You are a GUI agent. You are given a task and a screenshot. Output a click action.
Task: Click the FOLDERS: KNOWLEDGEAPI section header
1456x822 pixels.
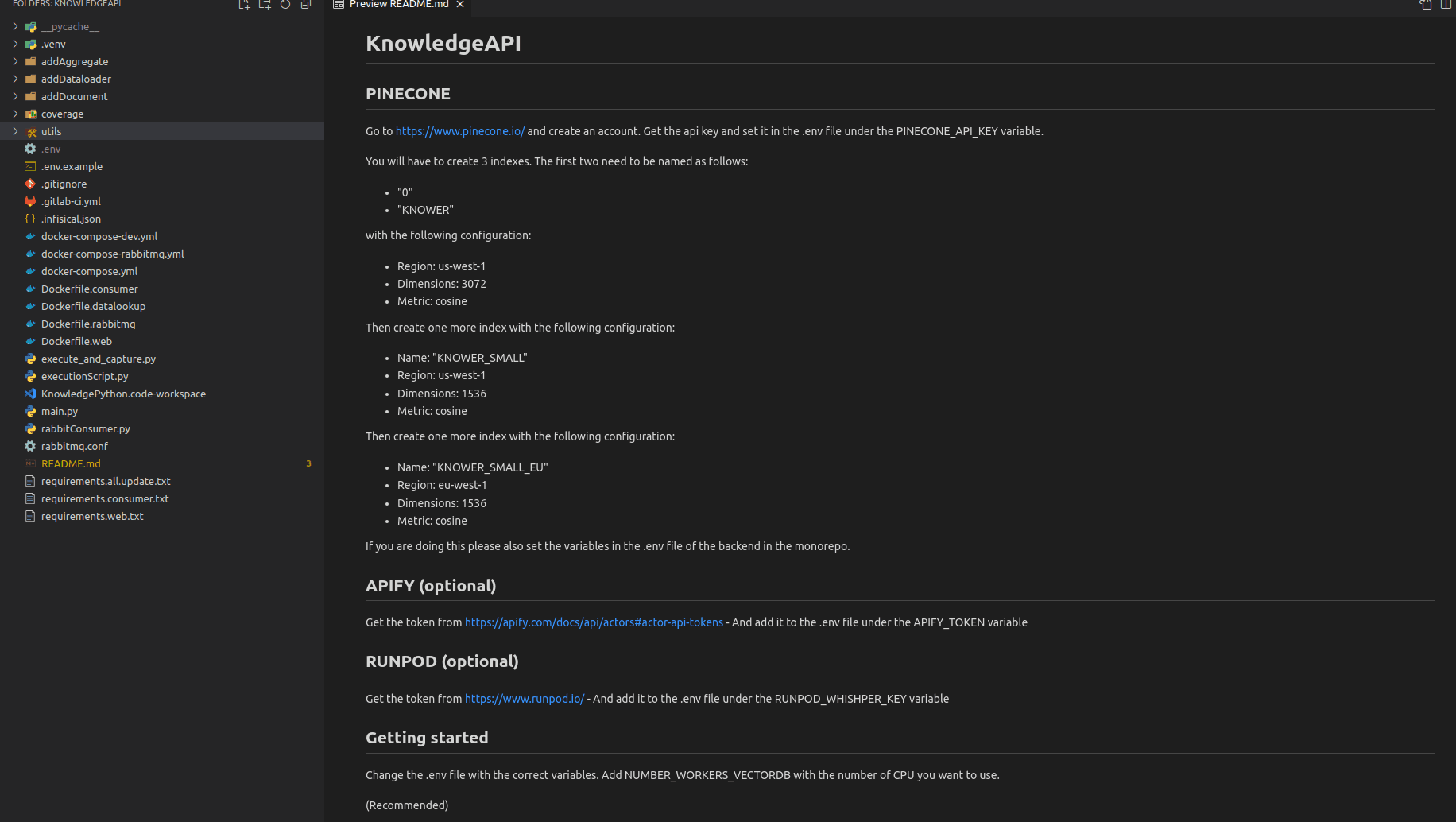(67, 4)
